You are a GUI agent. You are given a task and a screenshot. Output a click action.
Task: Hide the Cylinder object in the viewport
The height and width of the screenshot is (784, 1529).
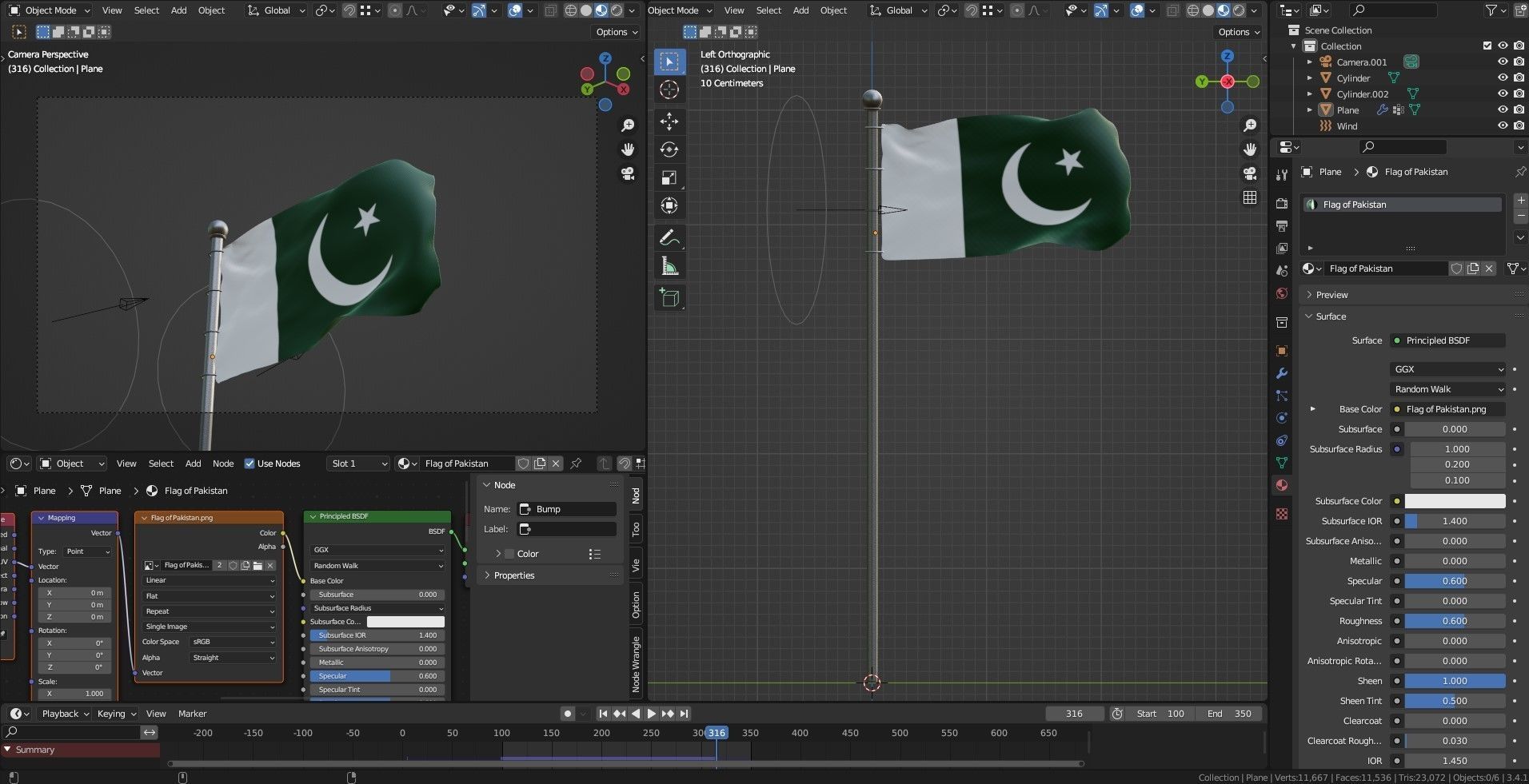[1503, 78]
